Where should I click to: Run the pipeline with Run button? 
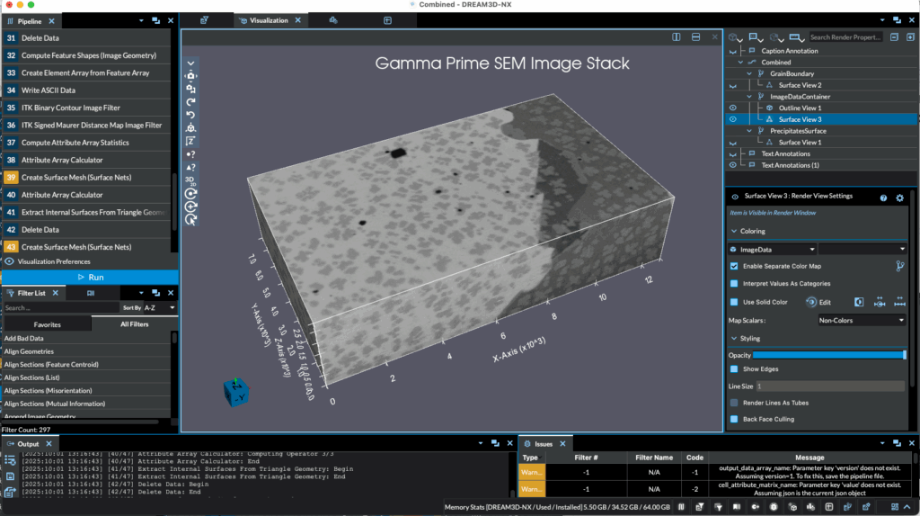pos(90,277)
